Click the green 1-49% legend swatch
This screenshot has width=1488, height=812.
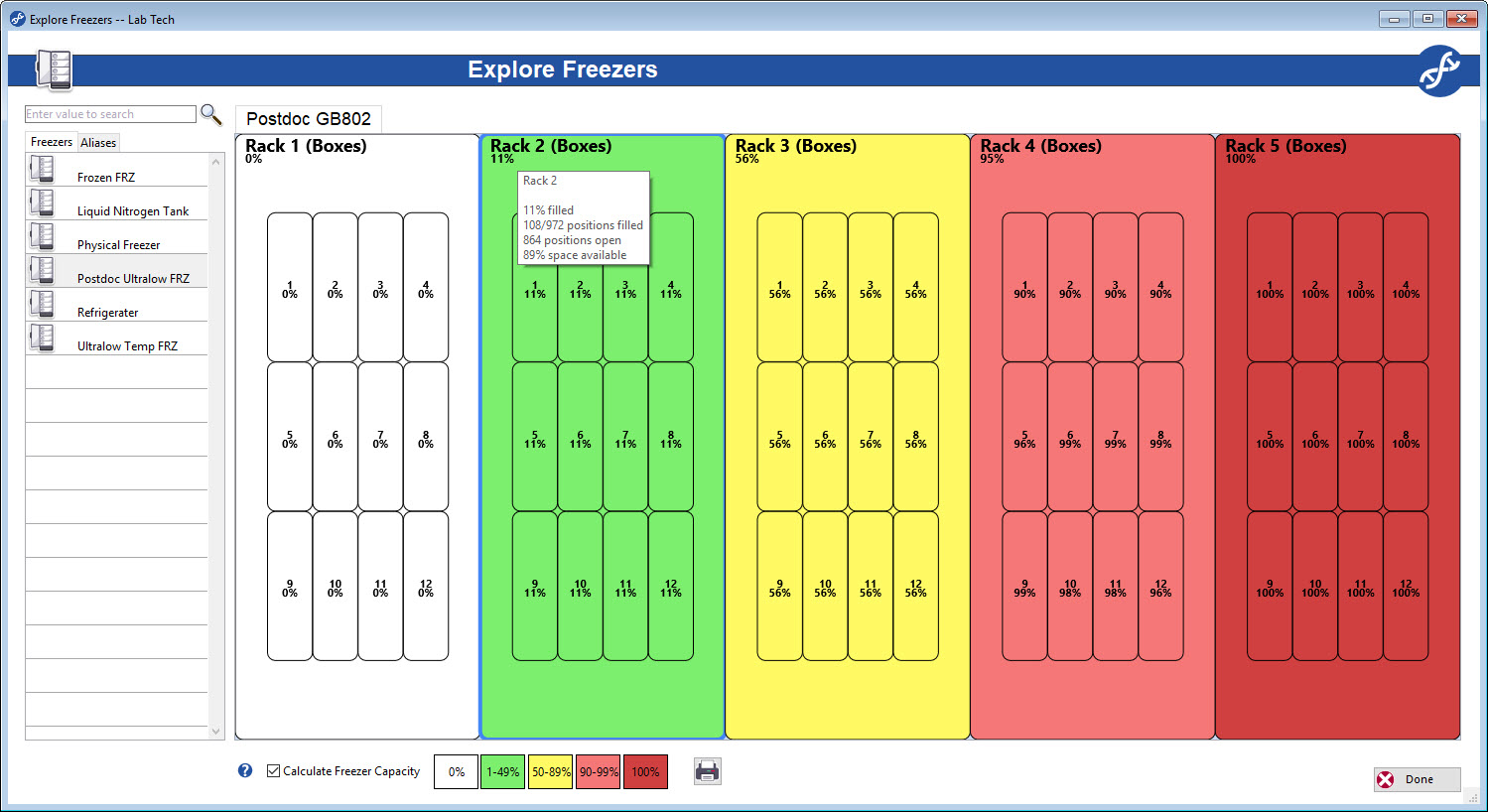click(502, 771)
